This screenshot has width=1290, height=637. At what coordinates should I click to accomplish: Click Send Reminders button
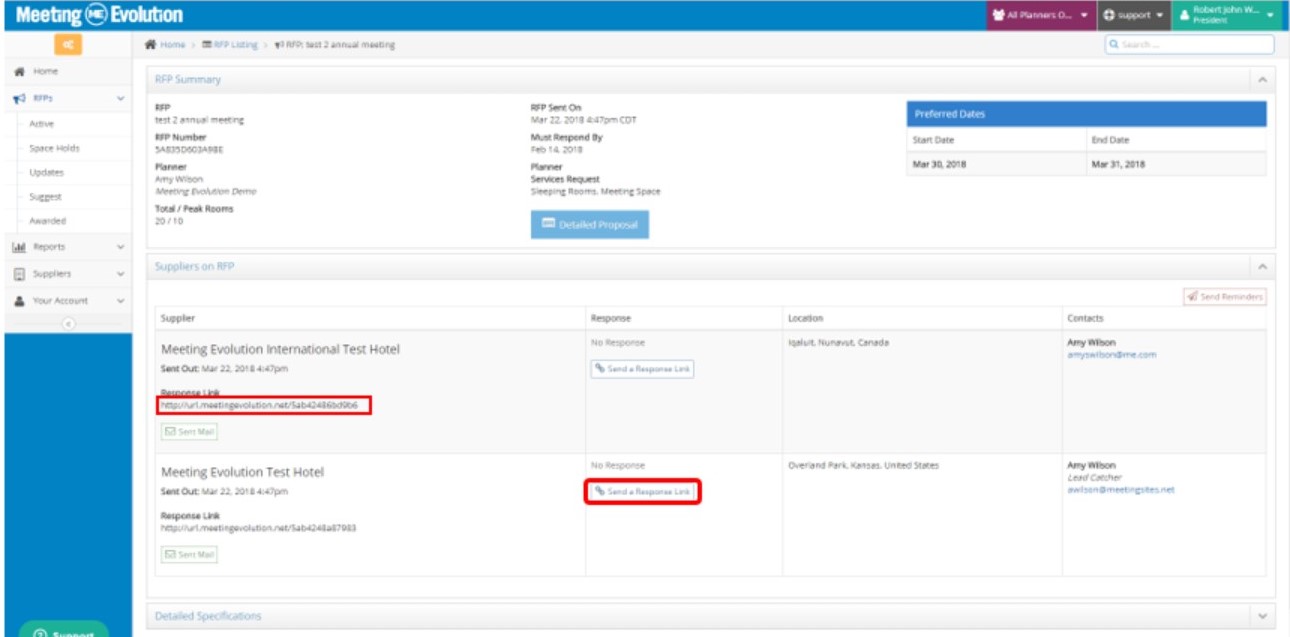1225,297
